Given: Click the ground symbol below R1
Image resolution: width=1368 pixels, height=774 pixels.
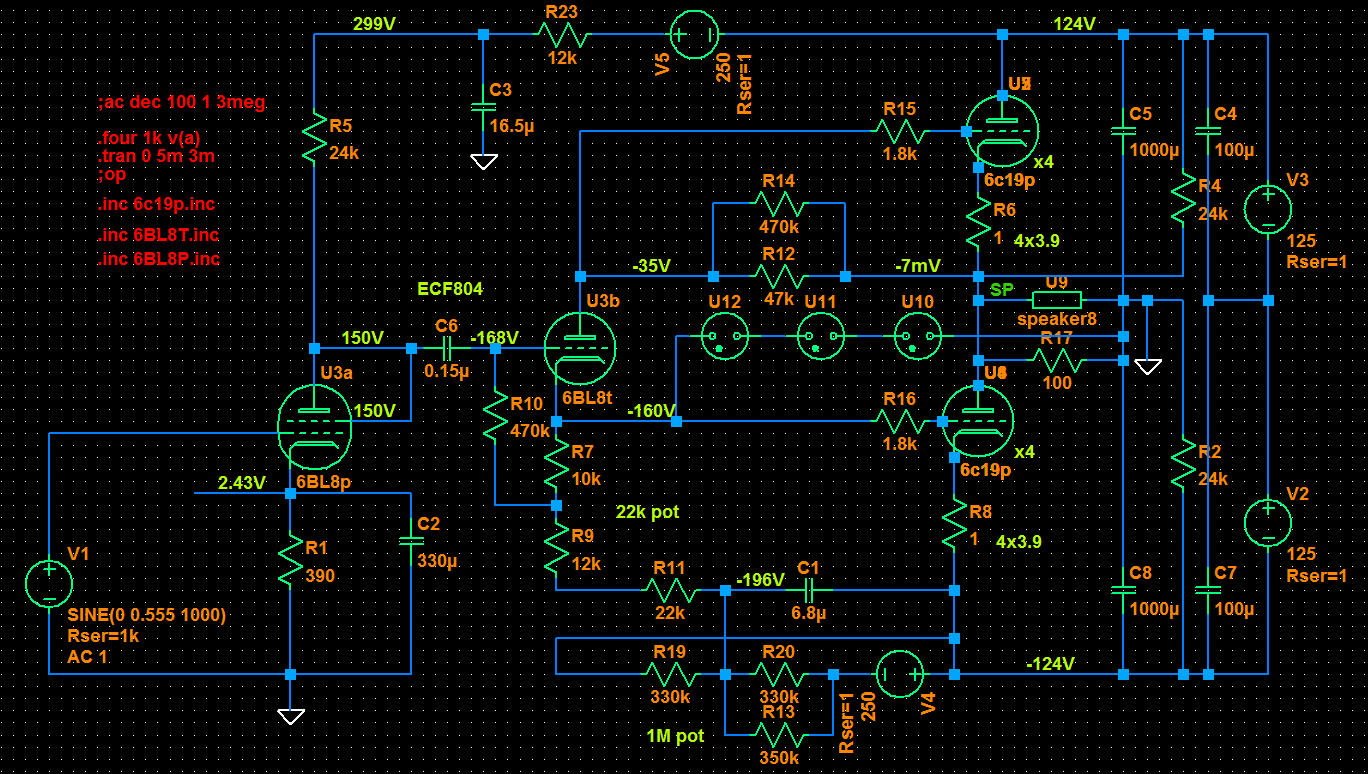Looking at the screenshot, I should (x=291, y=716).
